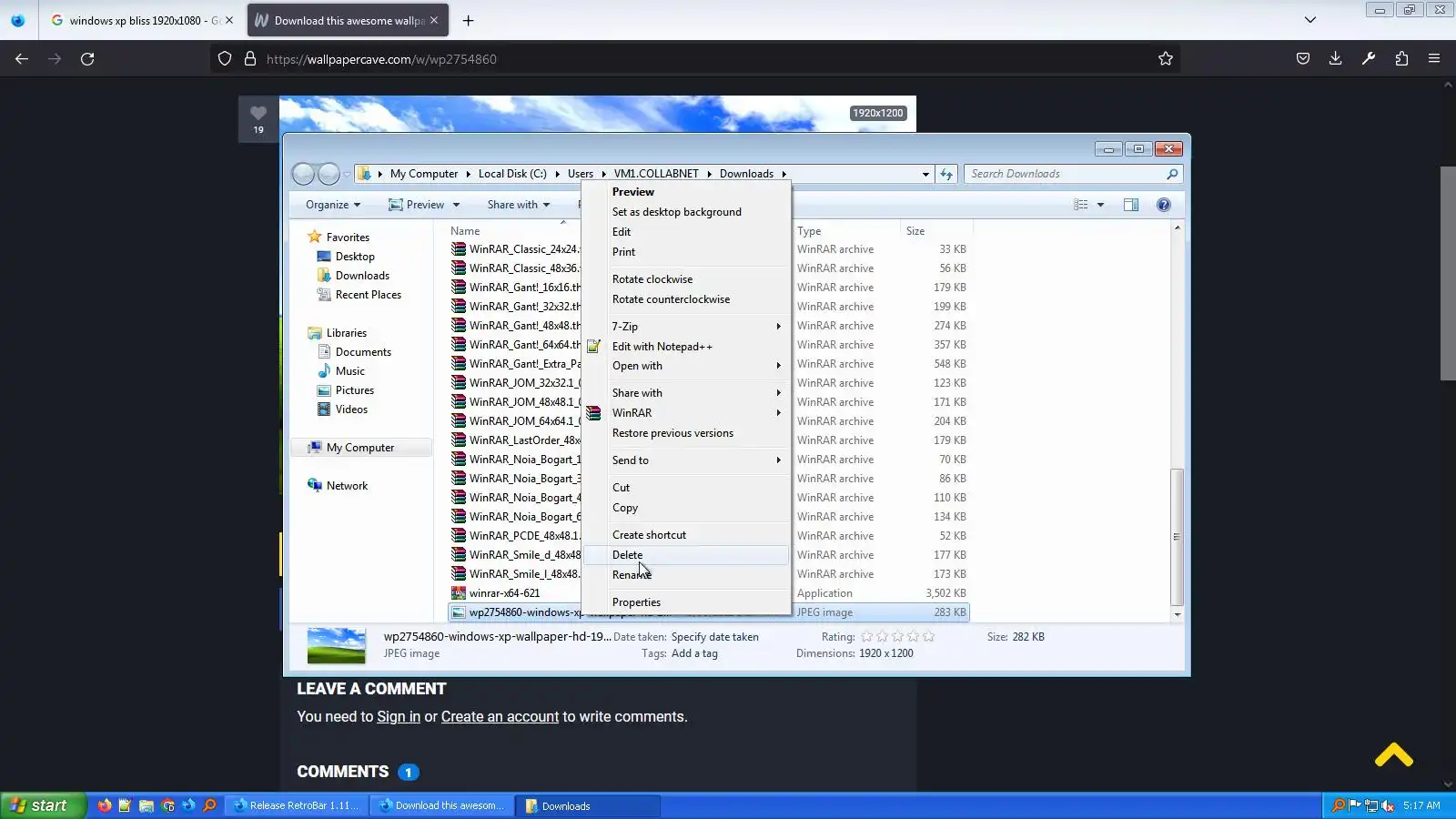Click the wallpaper thumbnail in details pane
The width and height of the screenshot is (1456, 819).
pos(336,645)
